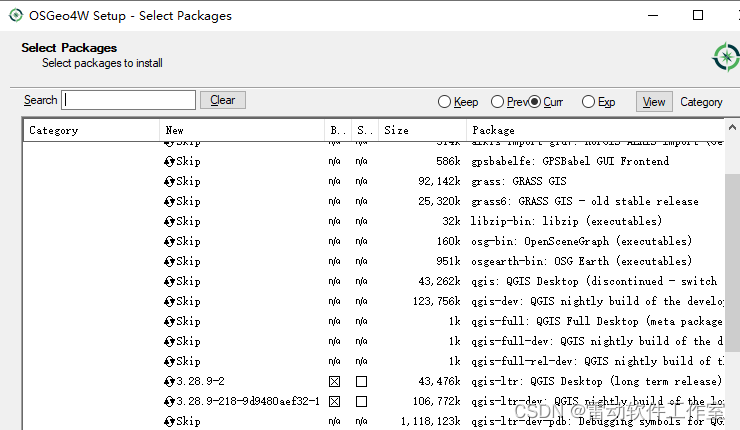Select the Prev radio button

click(497, 101)
